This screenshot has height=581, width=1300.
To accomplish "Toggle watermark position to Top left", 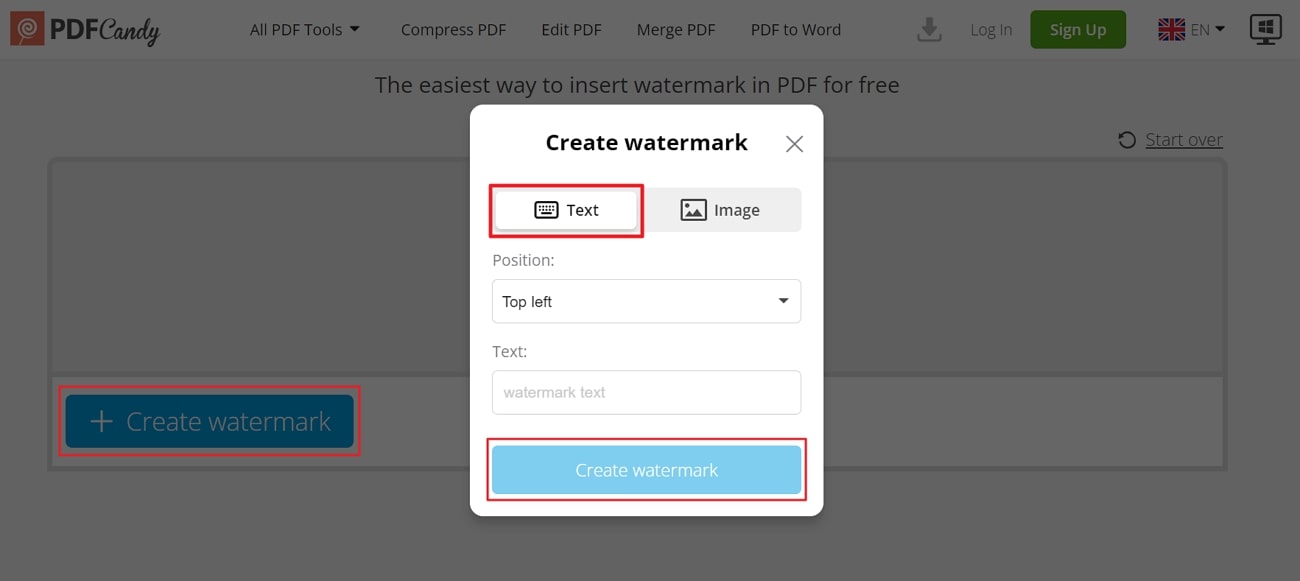I will 646,301.
